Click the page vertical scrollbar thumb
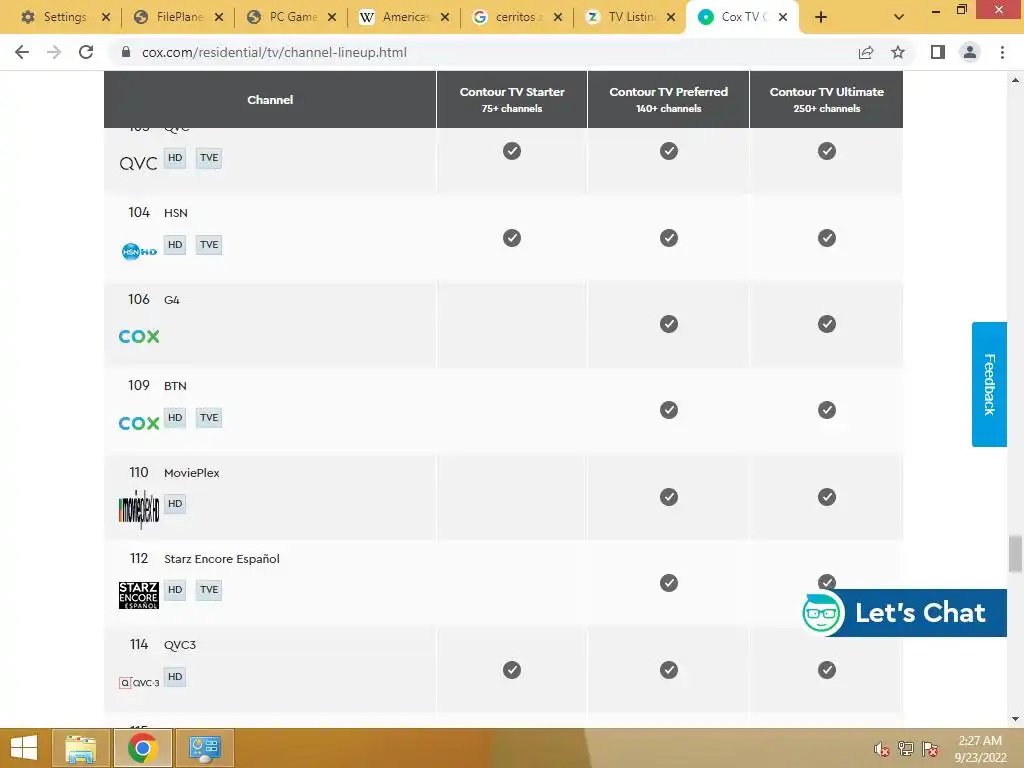 pos(1015,554)
